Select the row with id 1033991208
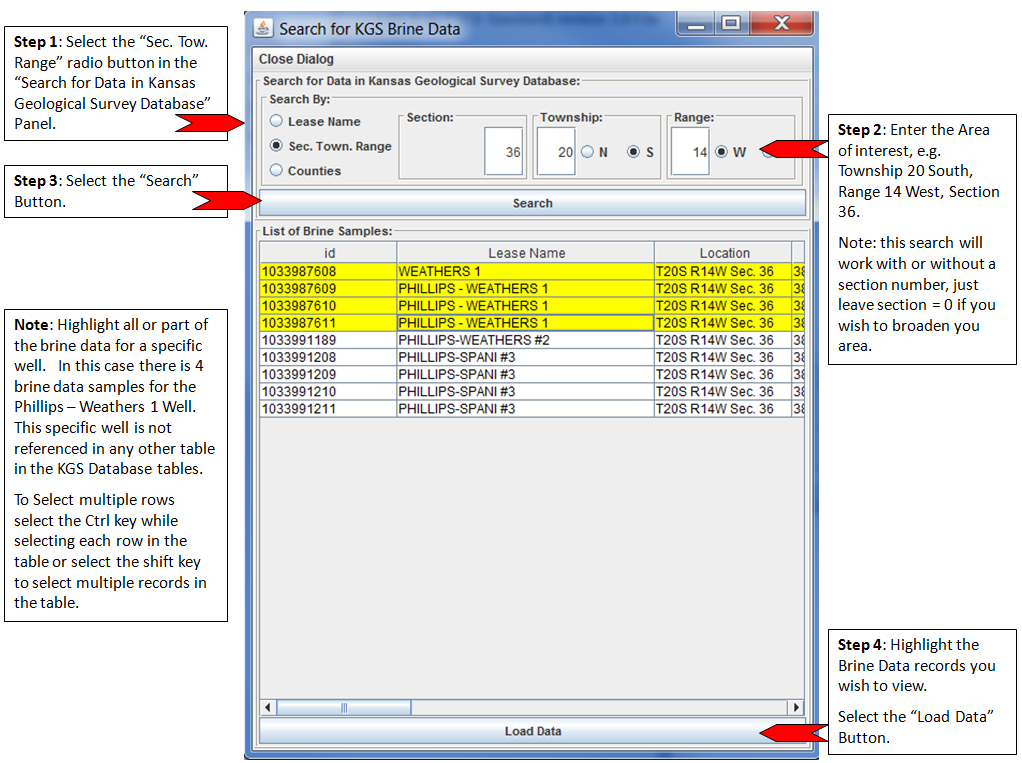The width and height of the screenshot is (1022, 763). [532, 357]
